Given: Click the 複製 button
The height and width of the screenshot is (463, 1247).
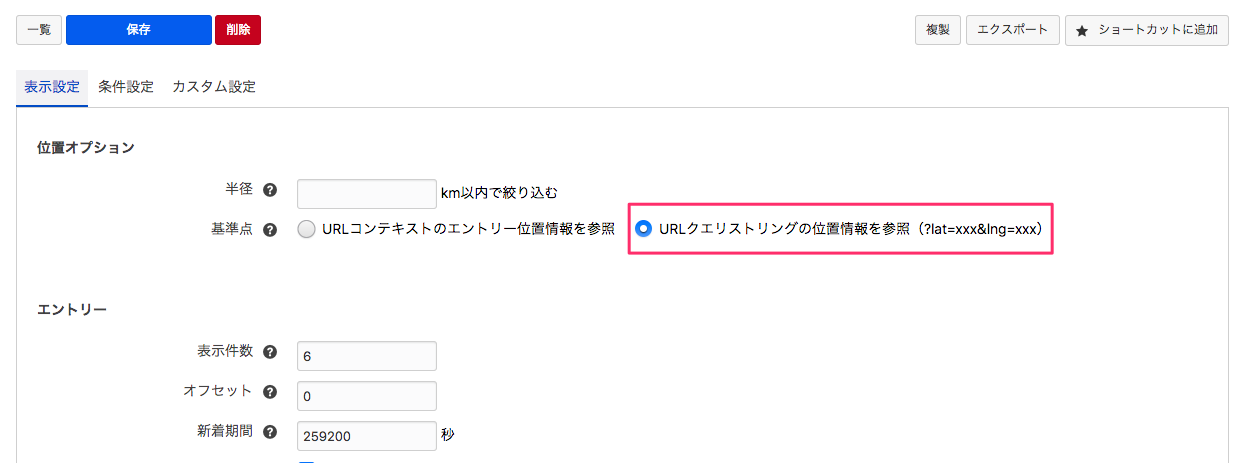Looking at the screenshot, I should (938, 30).
